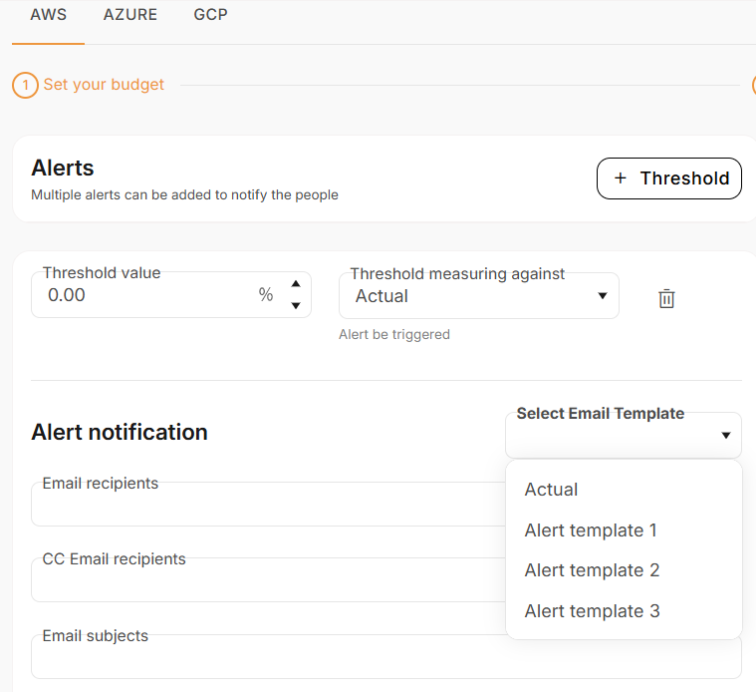Click the Set your budget step
756x692 pixels.
[104, 85]
